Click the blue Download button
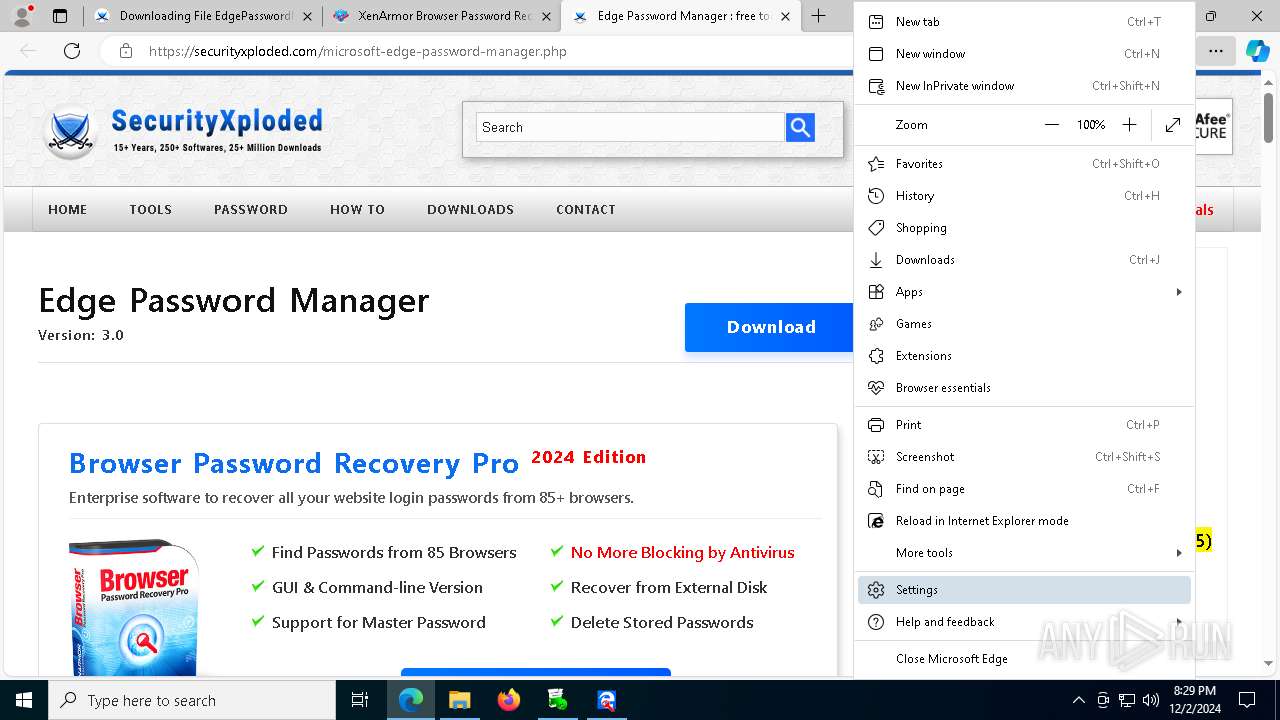The image size is (1280, 720). pyautogui.click(x=769, y=327)
